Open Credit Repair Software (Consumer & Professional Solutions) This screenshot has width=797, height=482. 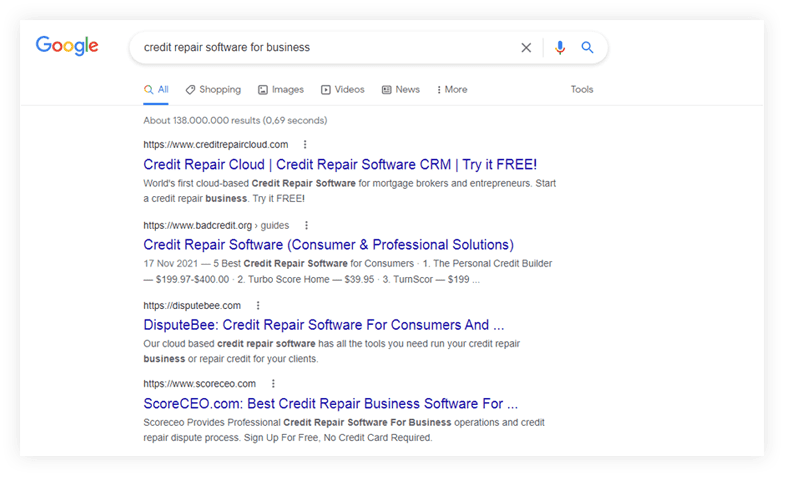click(x=328, y=244)
